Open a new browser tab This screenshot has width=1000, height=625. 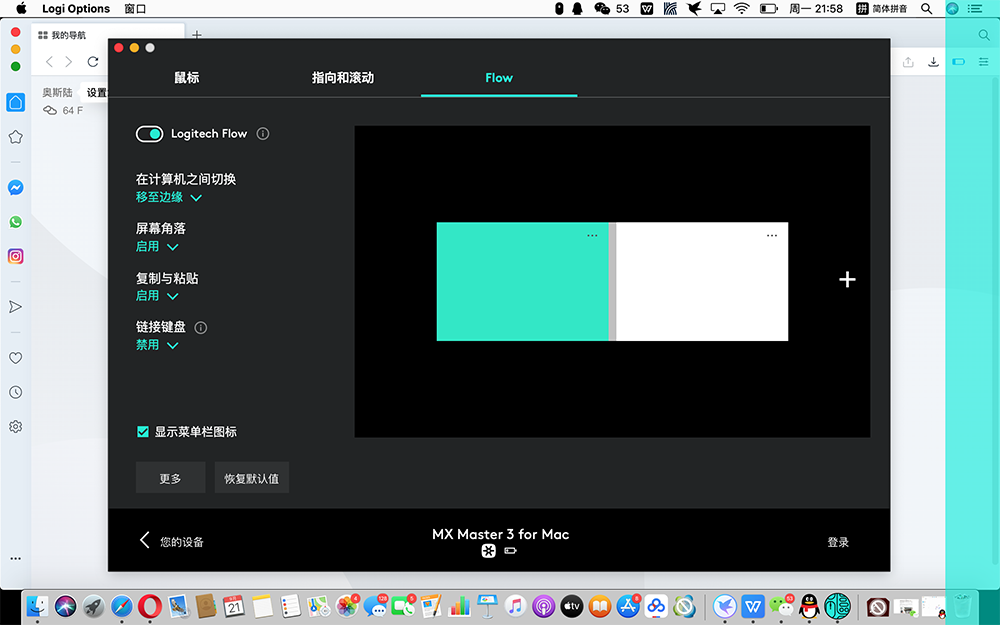(197, 35)
